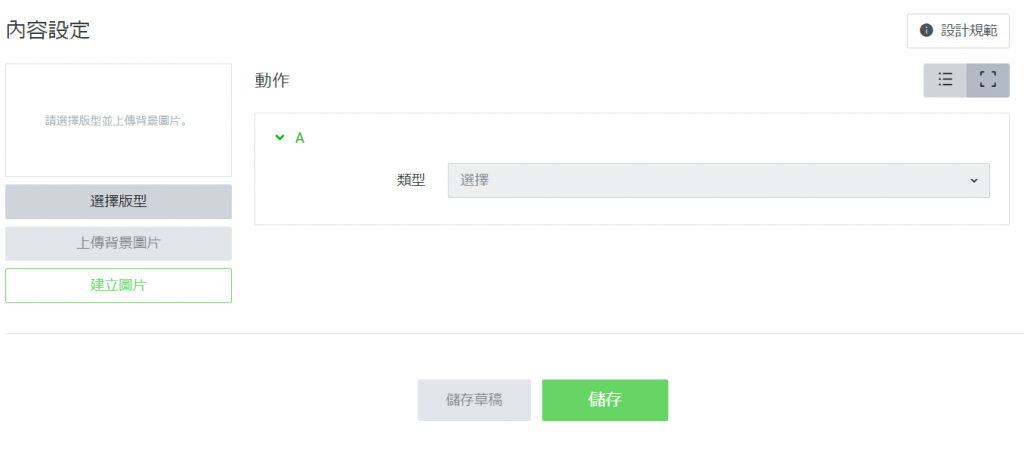This screenshot has width=1024, height=455.
Task: Click the 選擇 placeholder text in the combo box
Action: 475,180
